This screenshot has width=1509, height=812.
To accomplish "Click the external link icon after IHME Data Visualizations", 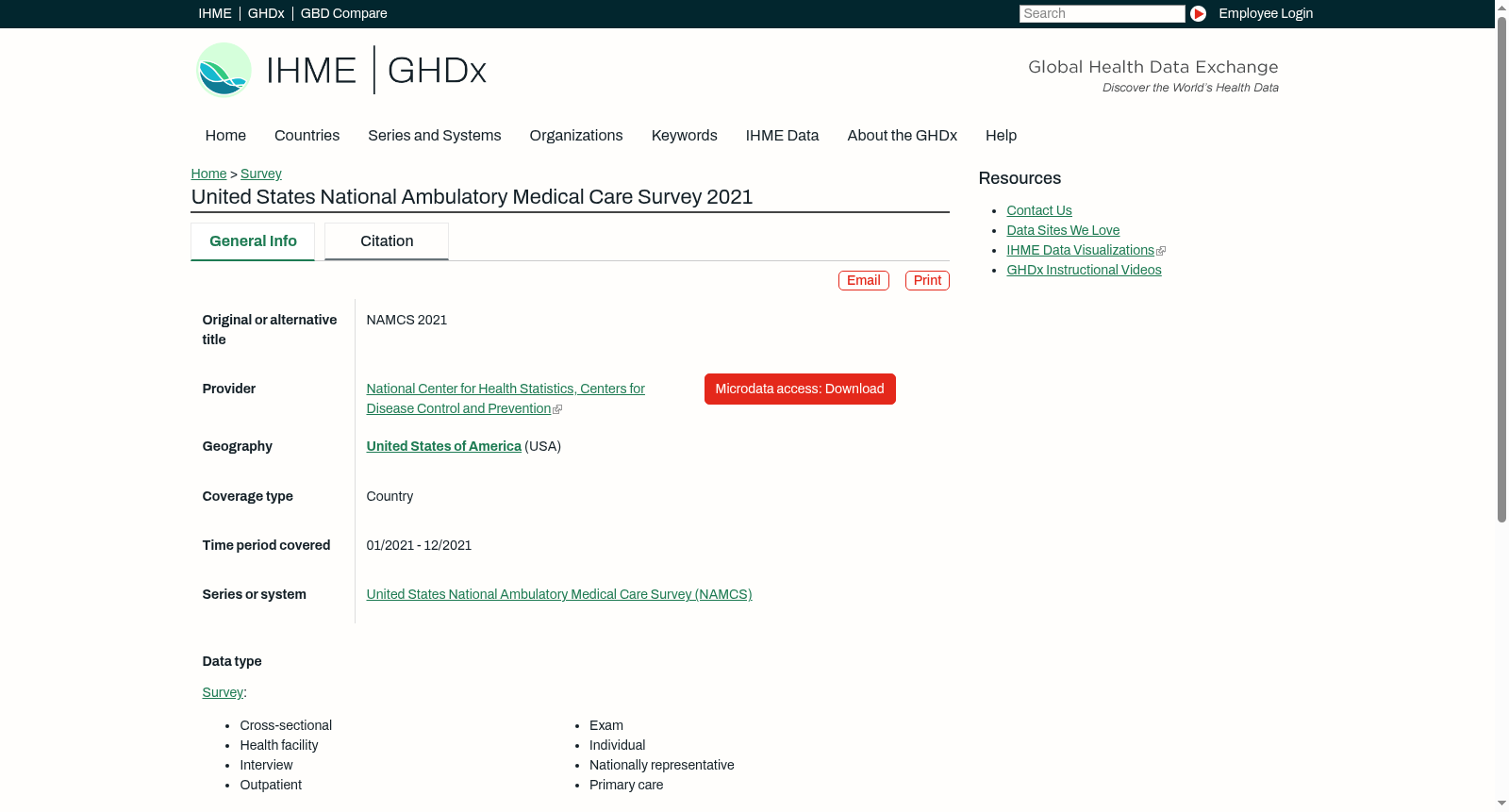I will 1161,251.
